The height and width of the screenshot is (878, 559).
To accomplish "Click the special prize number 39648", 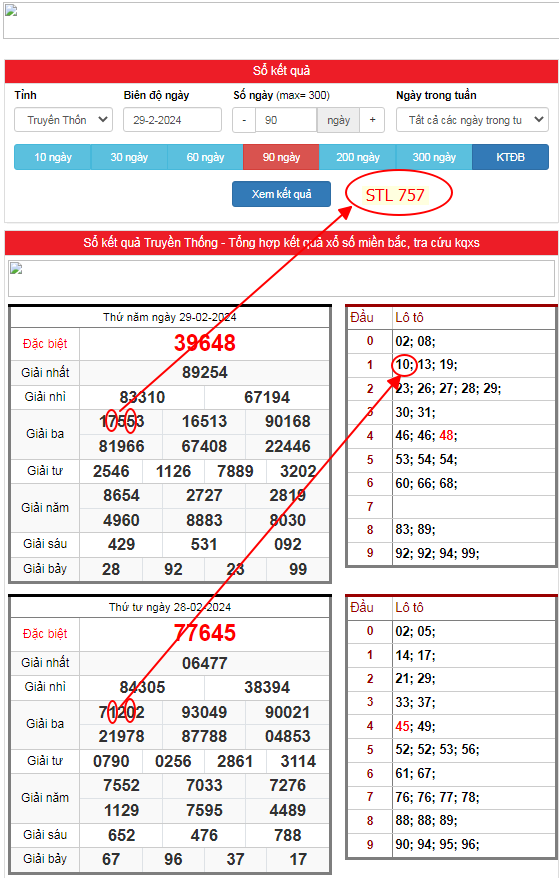I will (x=204, y=343).
